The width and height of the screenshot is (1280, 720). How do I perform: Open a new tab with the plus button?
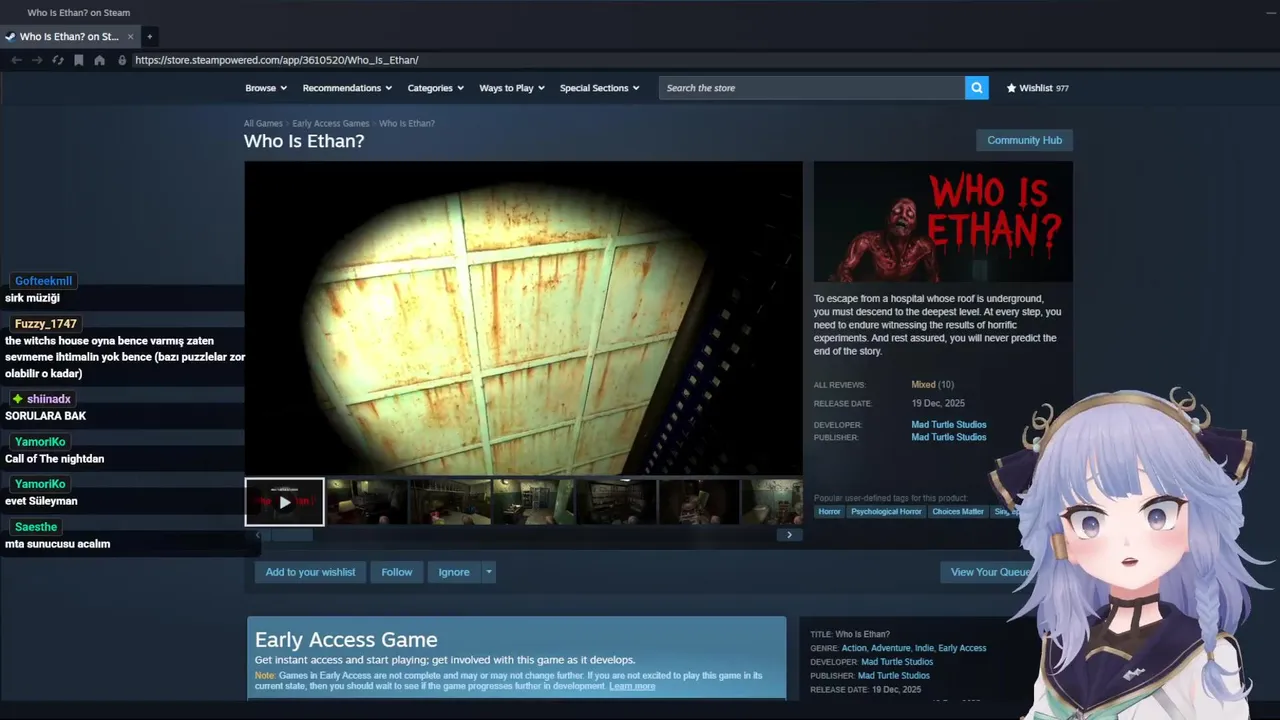[150, 37]
